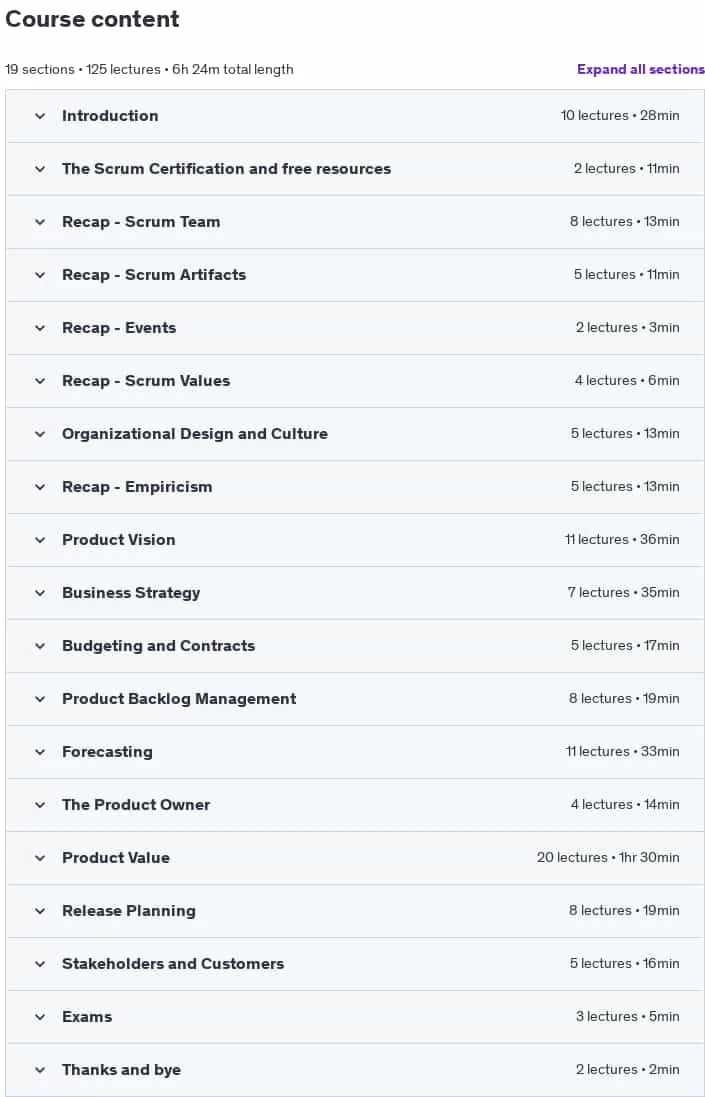Image resolution: width=705 pixels, height=1097 pixels.
Task: Open Release Planning section row
Action: [356, 911]
